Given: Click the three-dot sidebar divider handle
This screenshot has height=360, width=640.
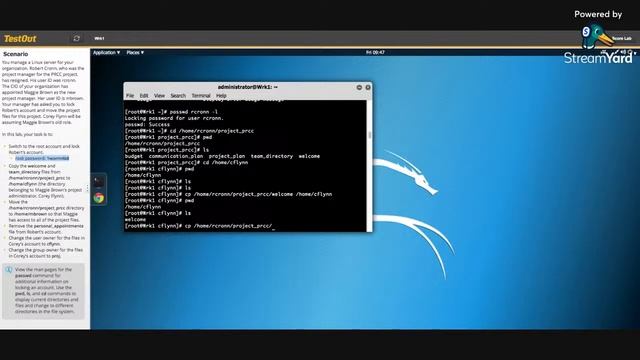Looking at the screenshot, I should [x=87, y=188].
